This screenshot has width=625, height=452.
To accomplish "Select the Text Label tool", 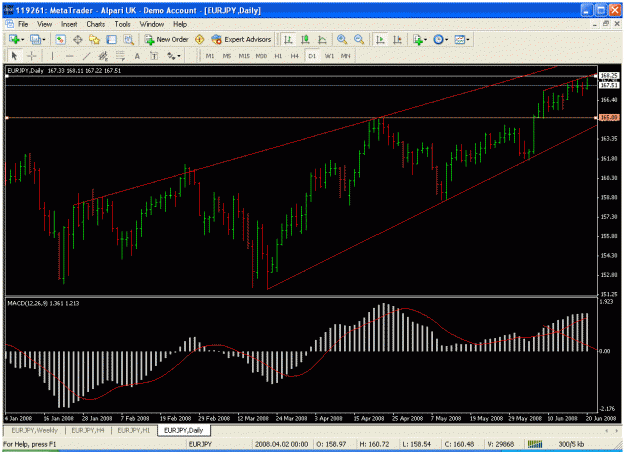I will [154, 56].
